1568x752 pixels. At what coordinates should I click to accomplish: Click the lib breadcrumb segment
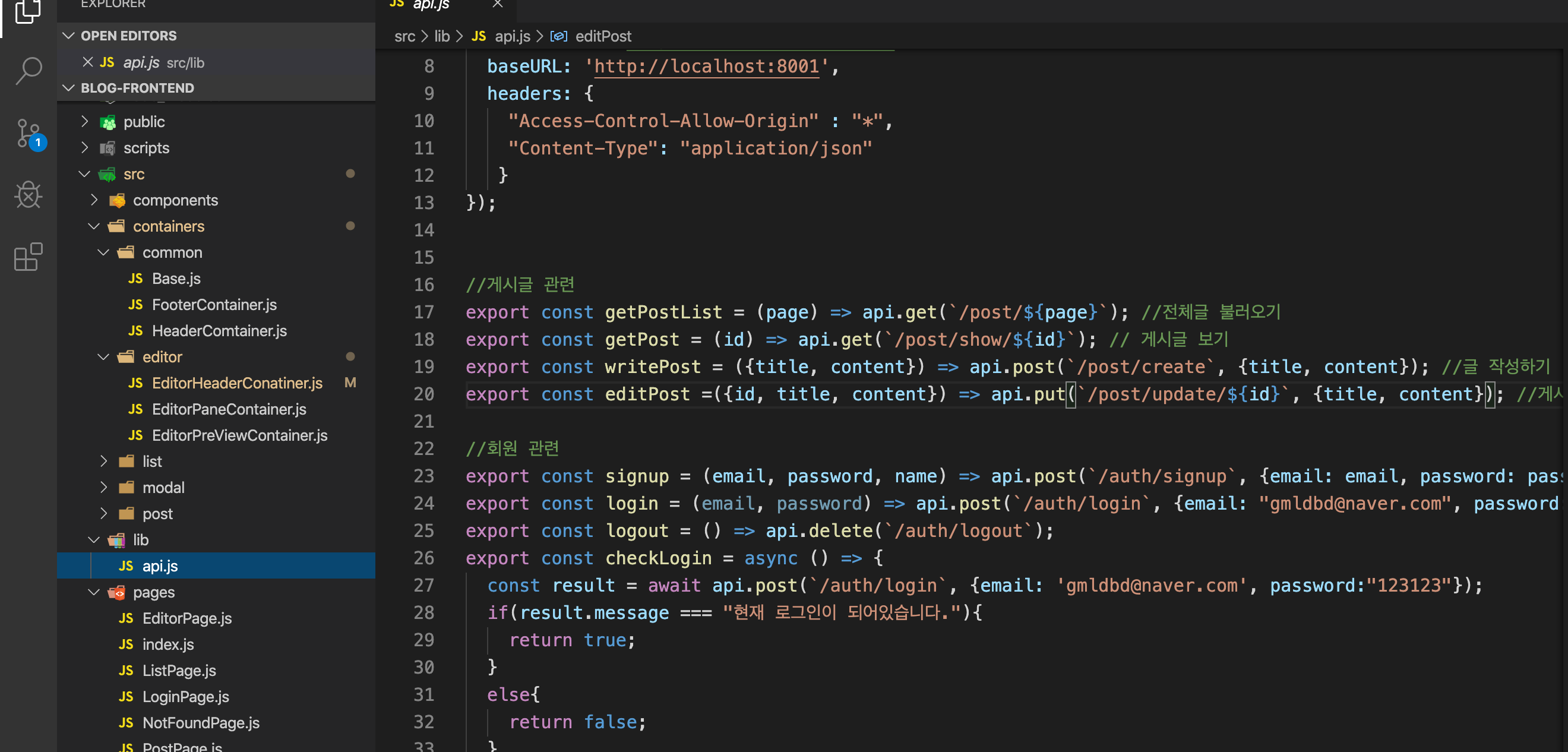pyautogui.click(x=441, y=37)
